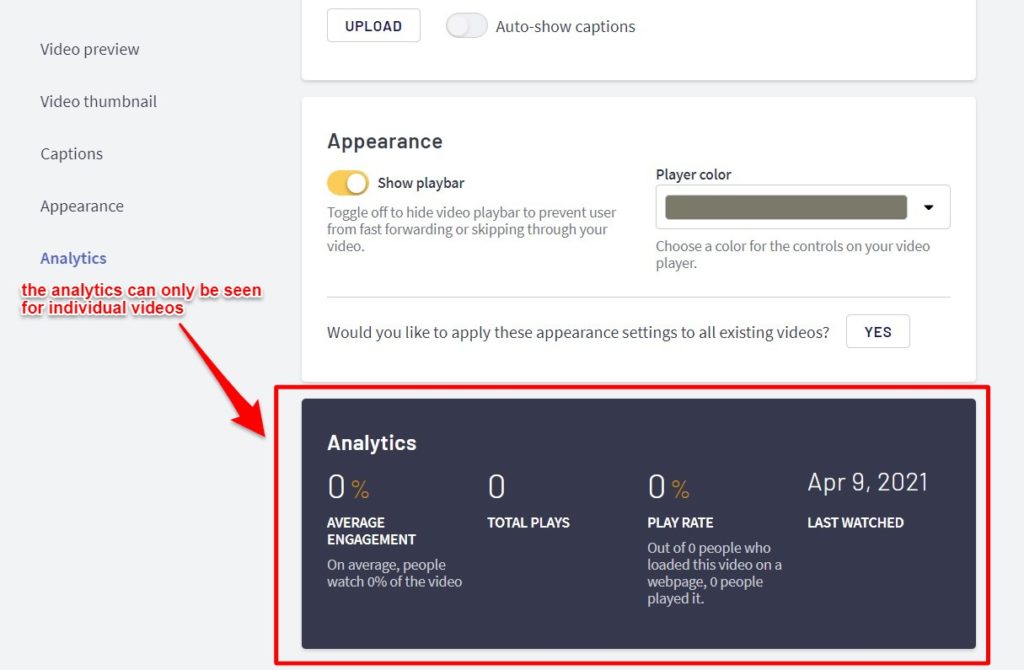Open Video preview in the sidebar
The height and width of the screenshot is (670, 1024).
[x=90, y=49]
